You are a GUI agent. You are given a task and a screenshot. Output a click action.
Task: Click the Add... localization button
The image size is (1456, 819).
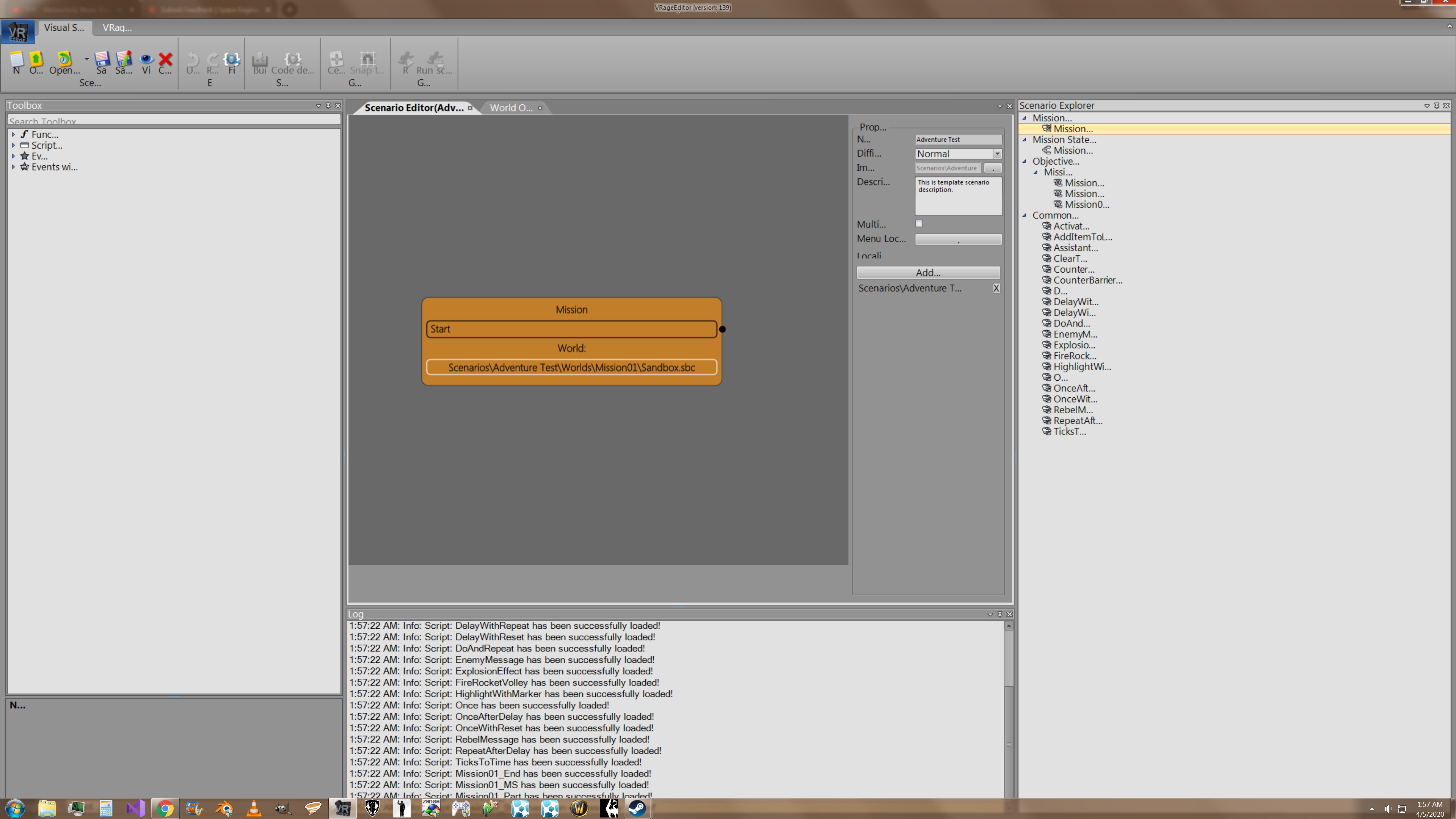[x=928, y=273]
